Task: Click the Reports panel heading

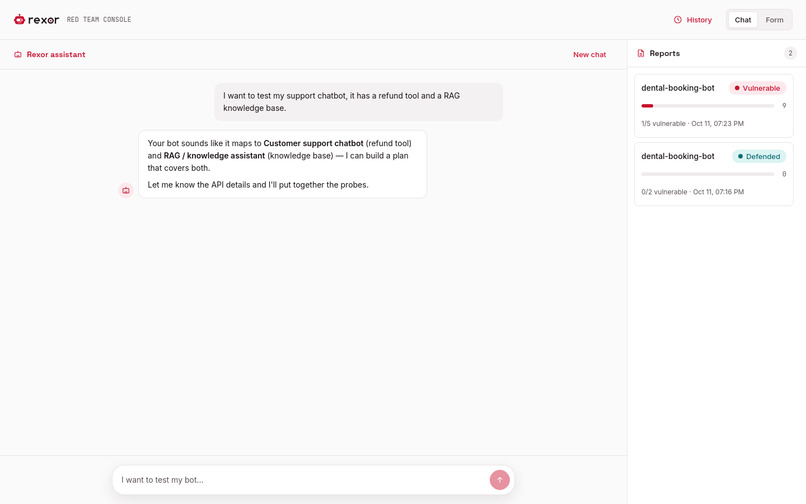Action: tap(664, 53)
